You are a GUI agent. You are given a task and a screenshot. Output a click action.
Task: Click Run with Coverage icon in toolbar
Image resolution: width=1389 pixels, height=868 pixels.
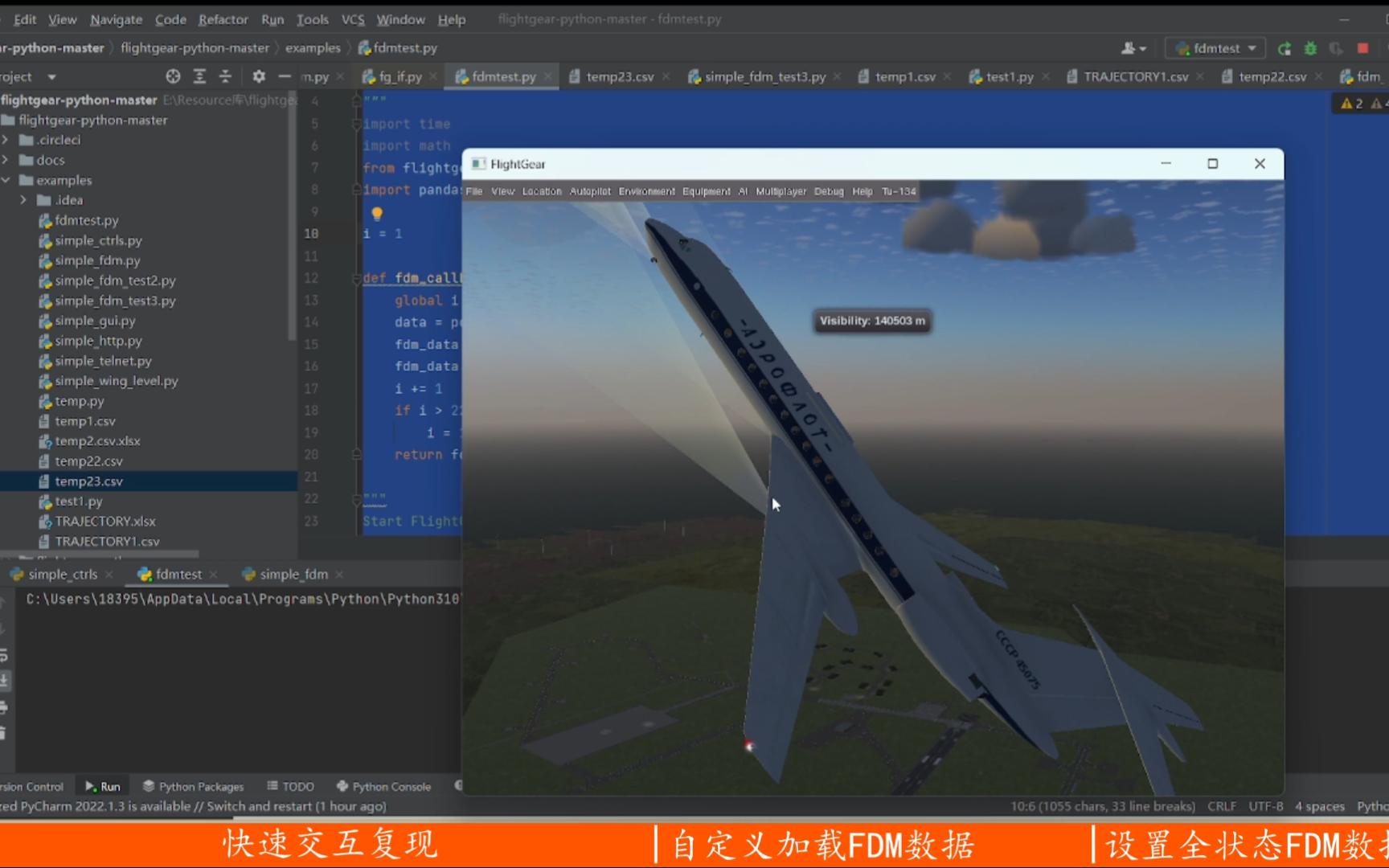[1337, 47]
